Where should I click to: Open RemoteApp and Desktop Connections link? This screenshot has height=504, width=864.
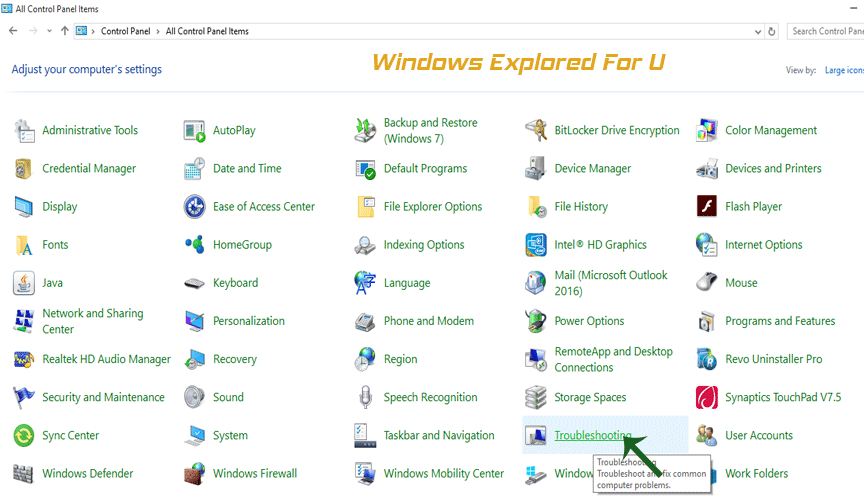point(613,360)
